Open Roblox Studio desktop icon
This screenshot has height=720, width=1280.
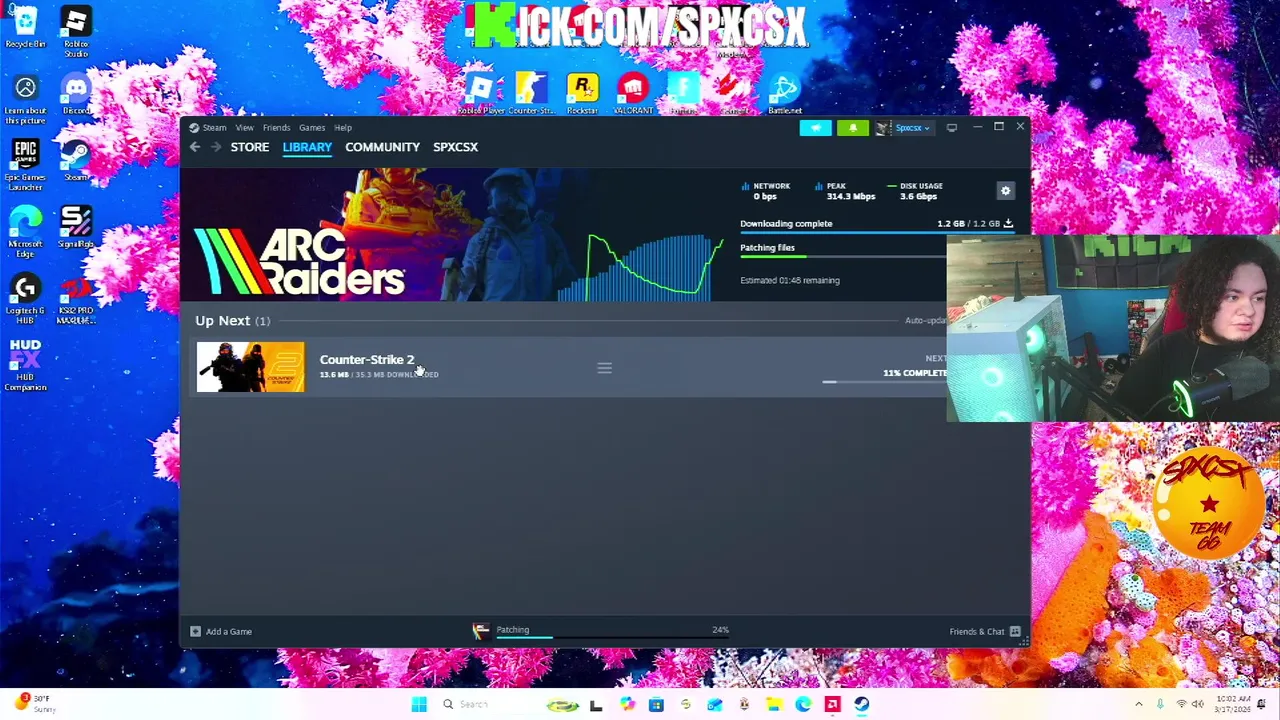click(x=76, y=32)
